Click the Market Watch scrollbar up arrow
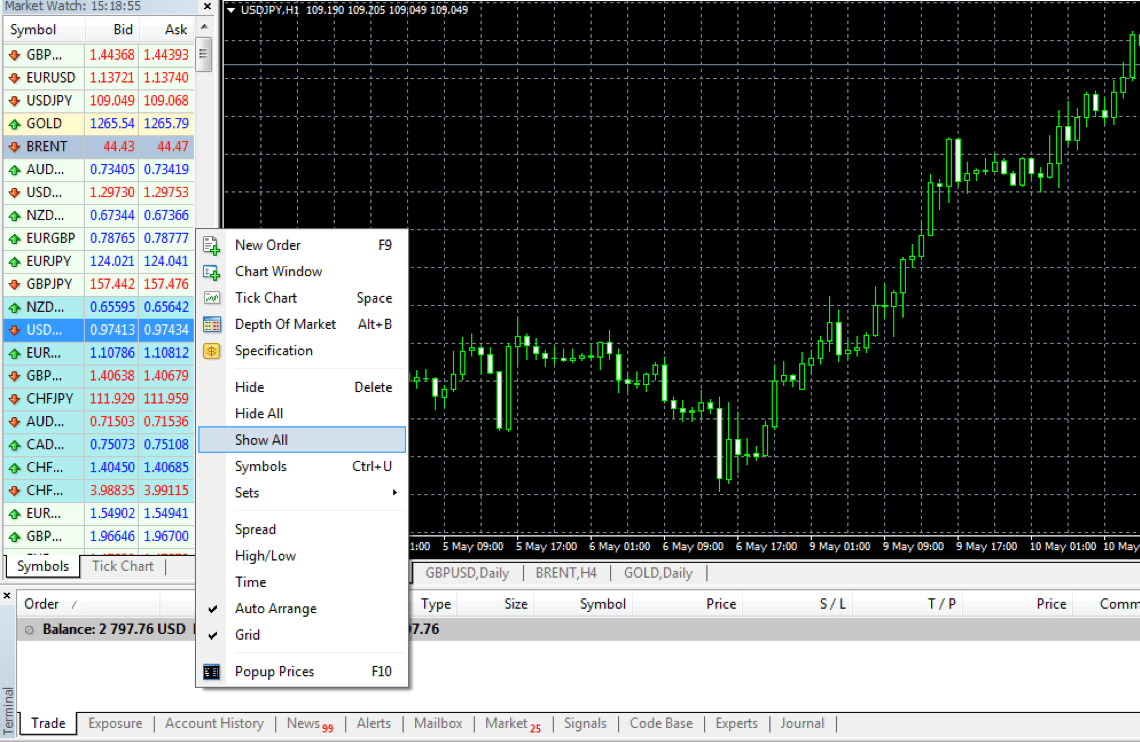The image size is (1140, 742). [x=204, y=27]
